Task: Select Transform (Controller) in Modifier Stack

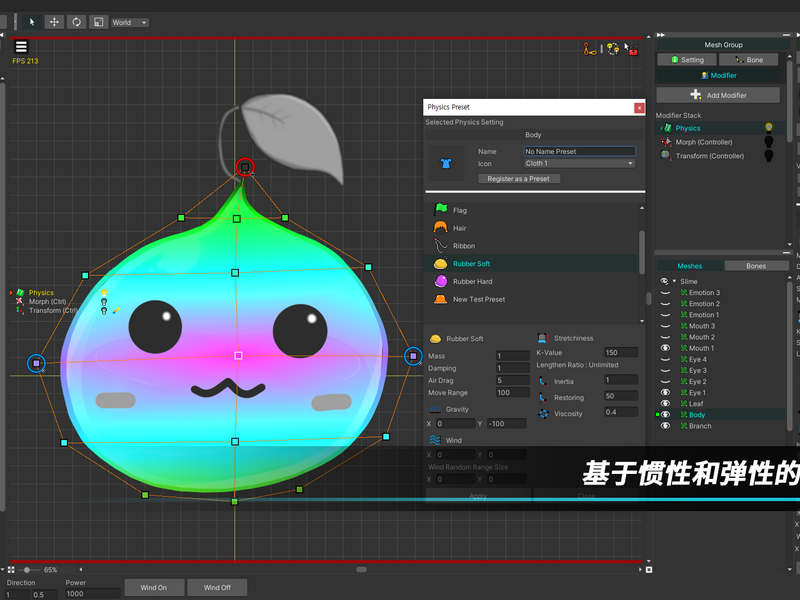Action: 710,156
